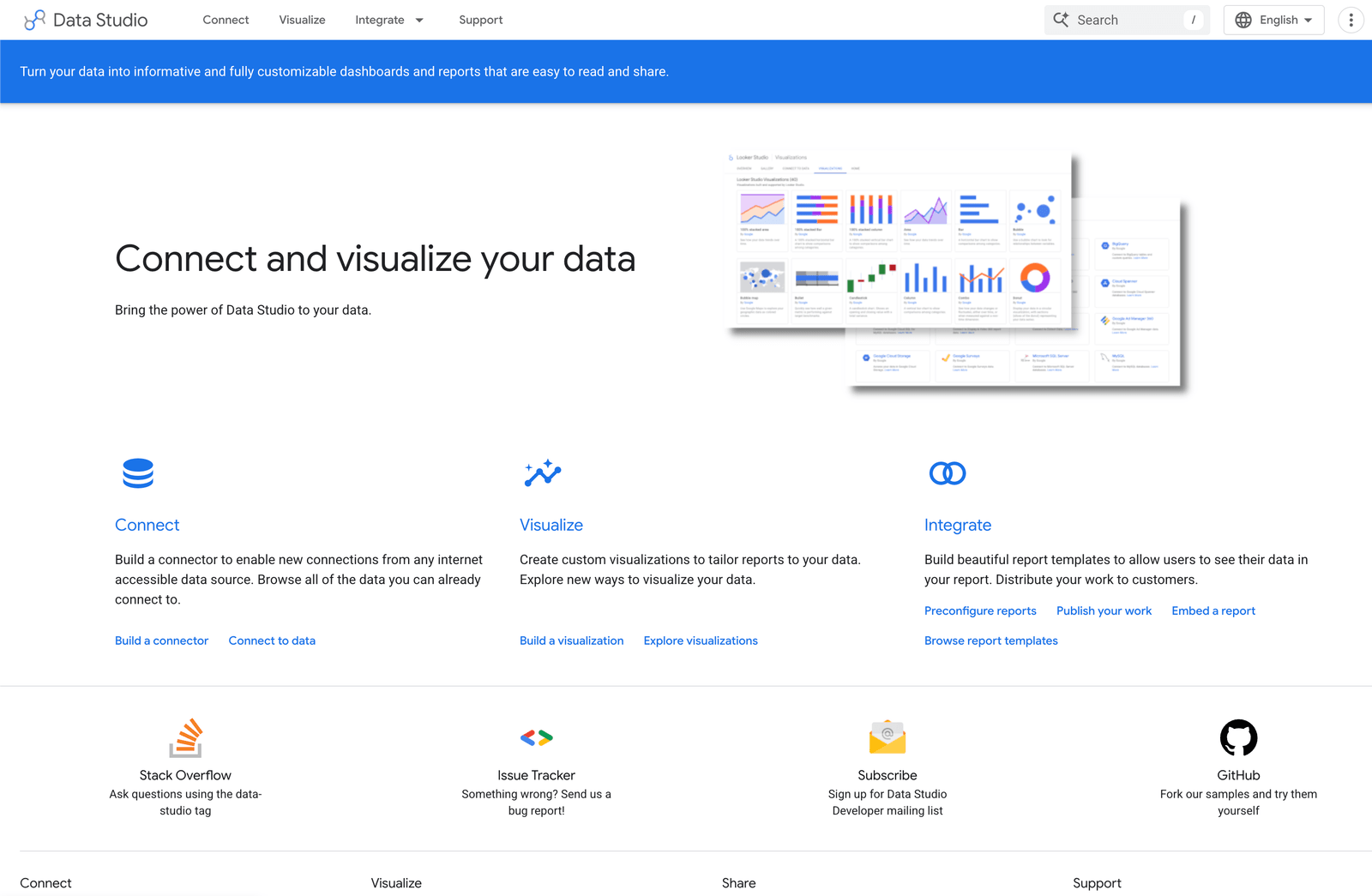Select Integrate in the top navigation
The width and height of the screenshot is (1372, 896).
pyautogui.click(x=380, y=20)
